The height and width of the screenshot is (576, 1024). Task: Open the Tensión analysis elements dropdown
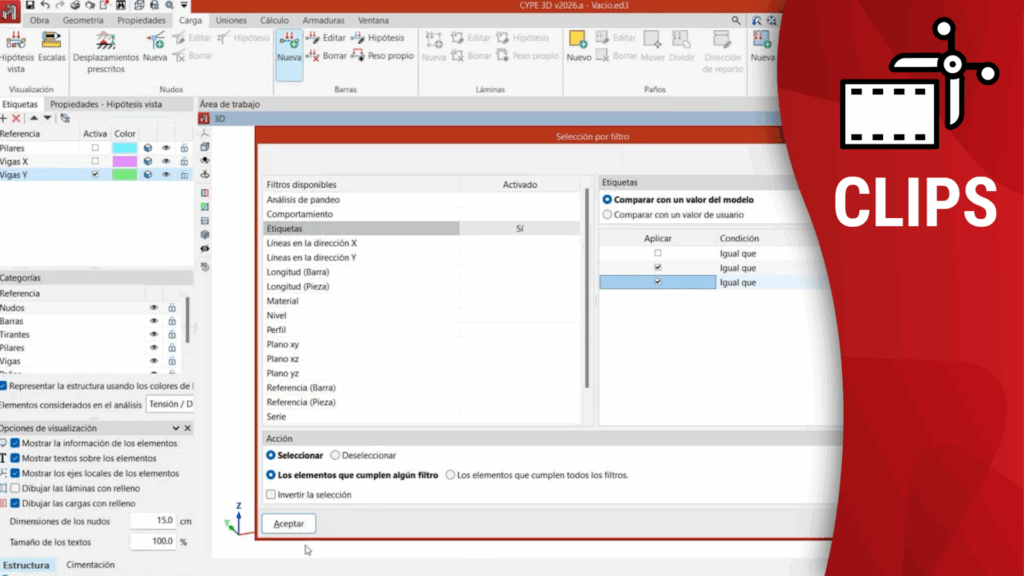coord(170,404)
